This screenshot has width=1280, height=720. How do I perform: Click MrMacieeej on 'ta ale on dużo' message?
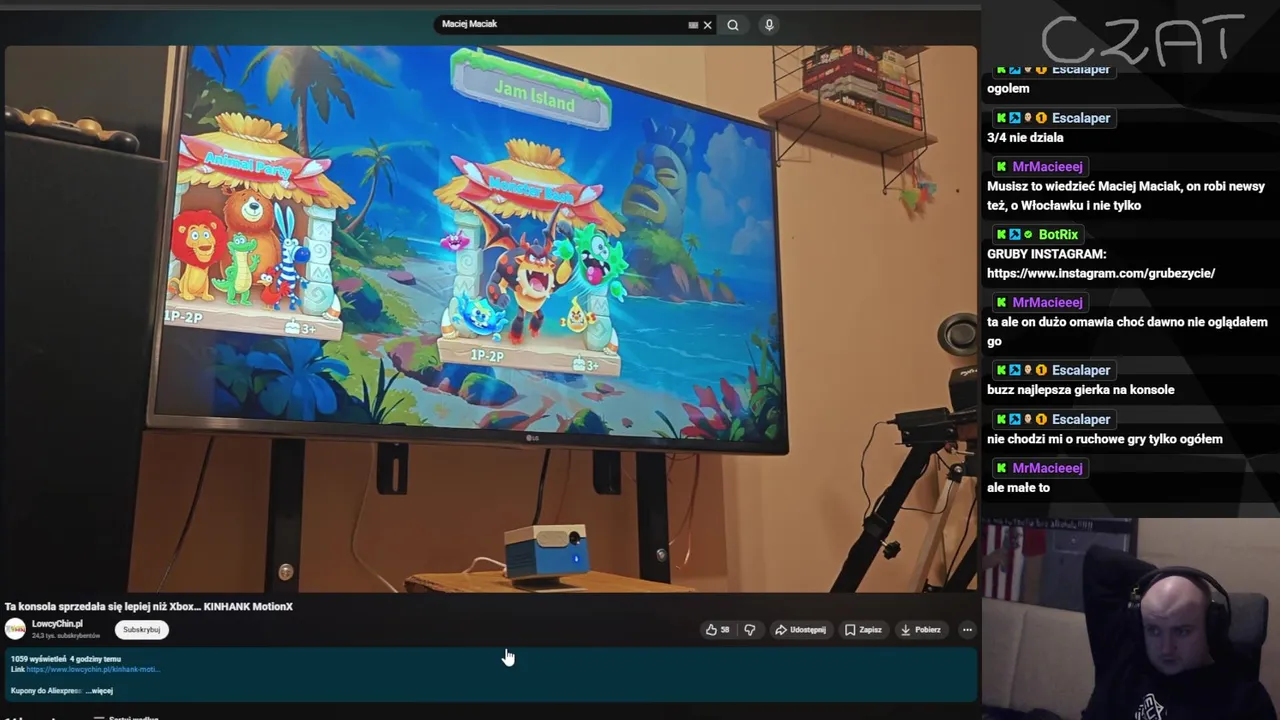[1047, 302]
